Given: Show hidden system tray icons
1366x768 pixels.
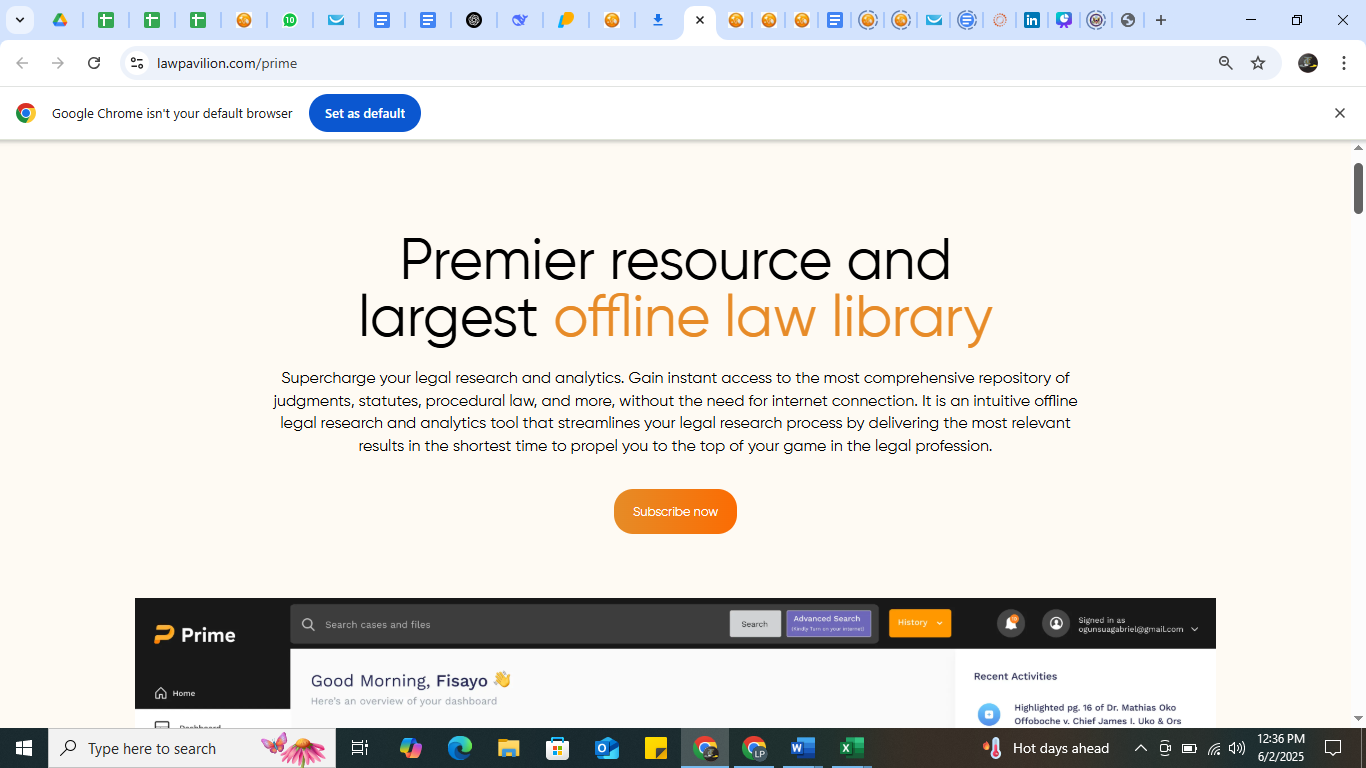Looking at the screenshot, I should click(x=1140, y=748).
